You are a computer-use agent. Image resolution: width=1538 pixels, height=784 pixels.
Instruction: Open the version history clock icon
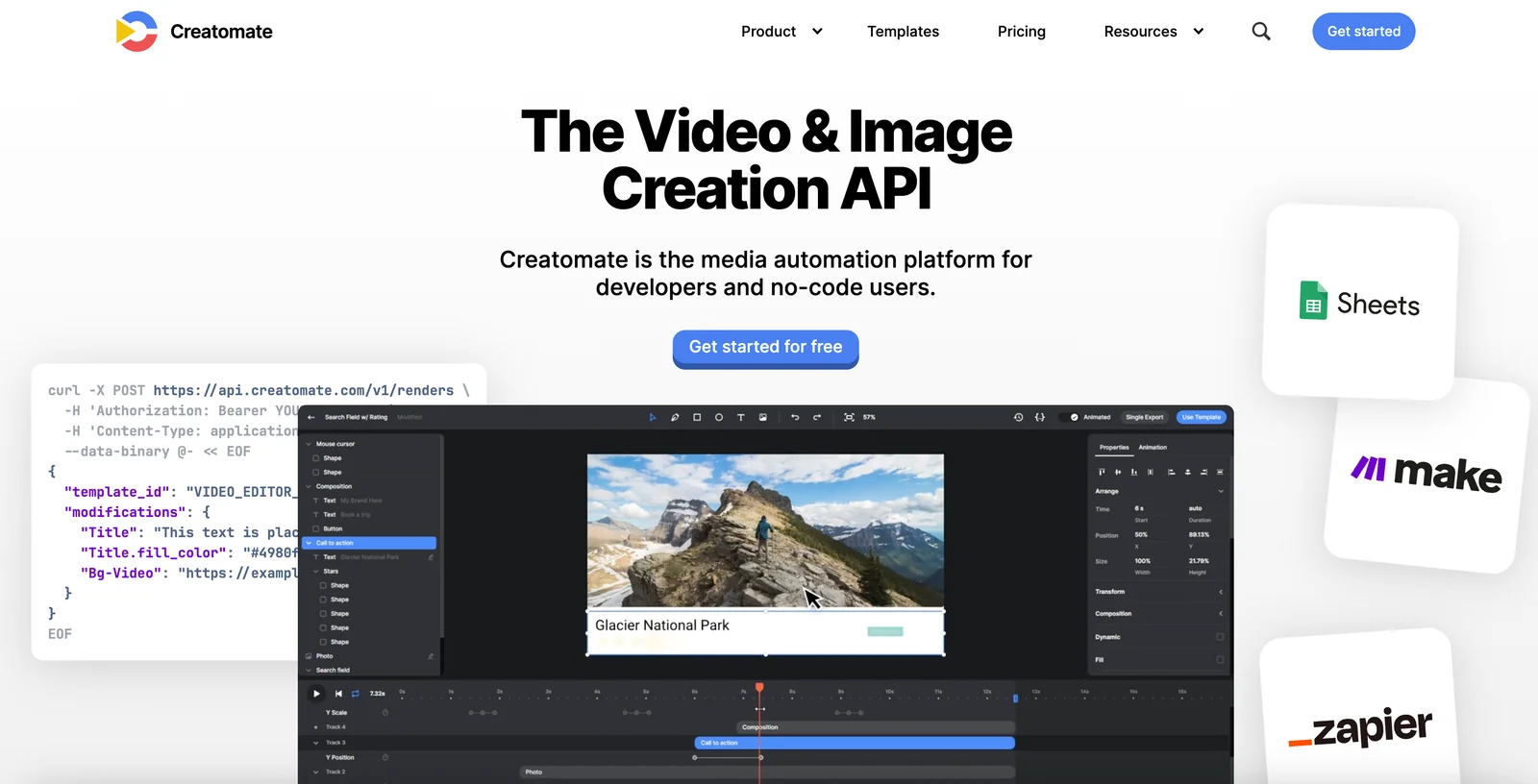pos(1018,417)
